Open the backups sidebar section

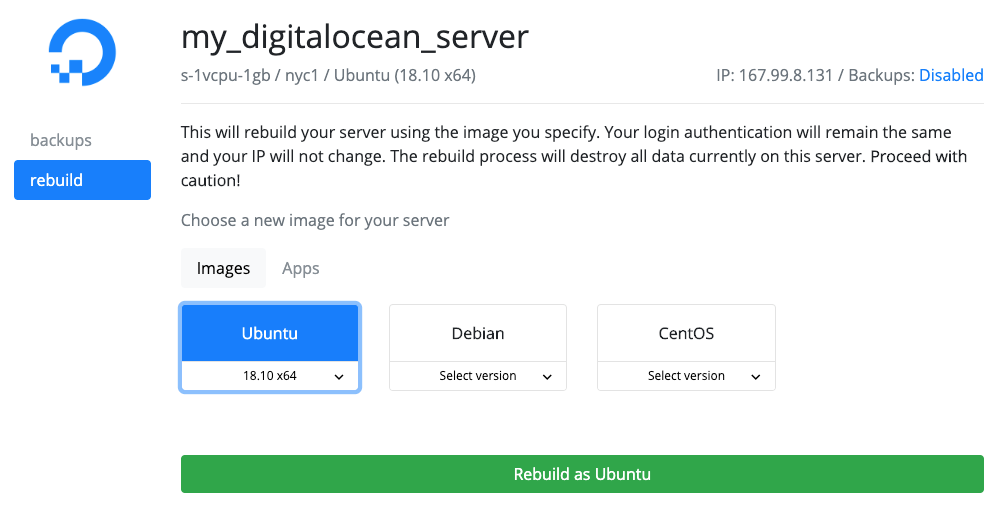(61, 140)
